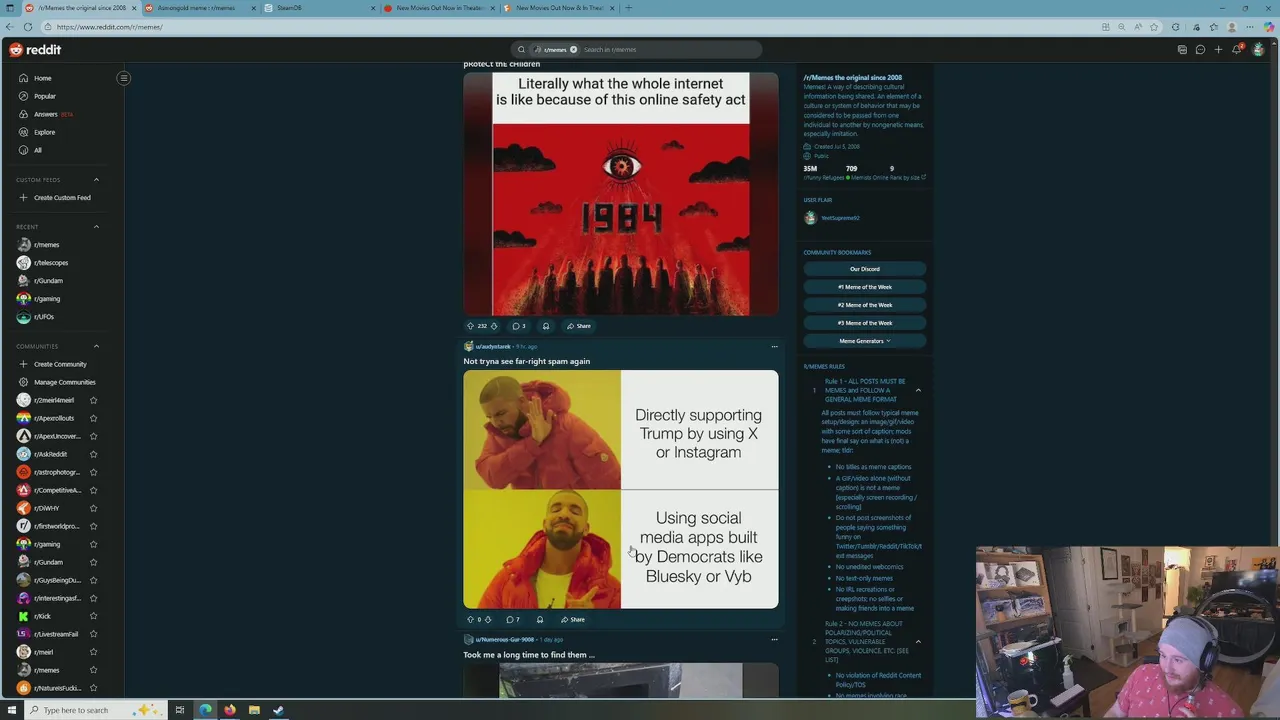Open options menu of 'Took me a long time' post
This screenshot has height=720, width=1280.
tap(774, 640)
